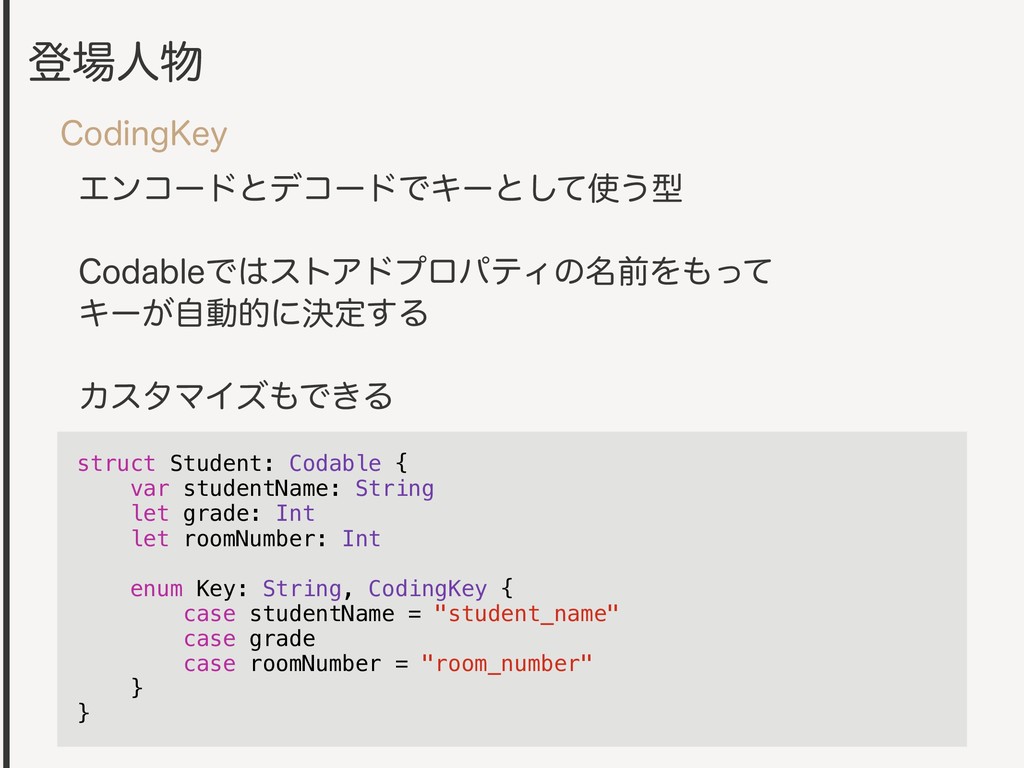The height and width of the screenshot is (768, 1024).
Task: Click the final closing brace of struct
Action: pos(84,712)
